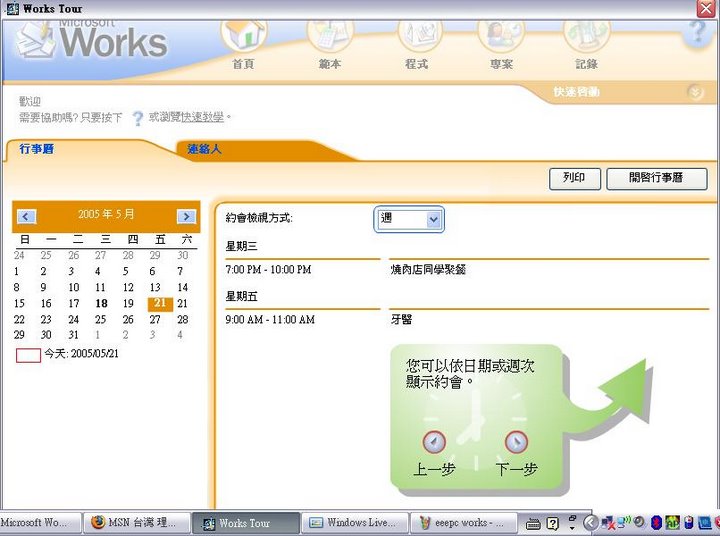Click the Works Tour title bar icon
720x536 pixels.
click(x=12, y=8)
